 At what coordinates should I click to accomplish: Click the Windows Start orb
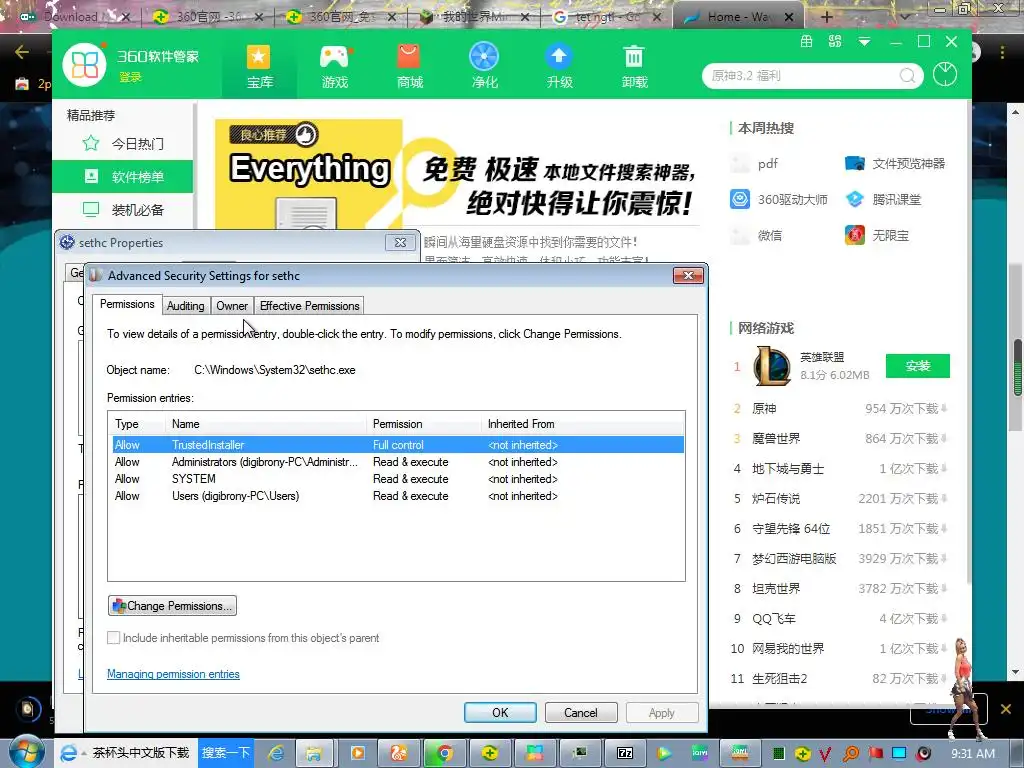pos(26,752)
